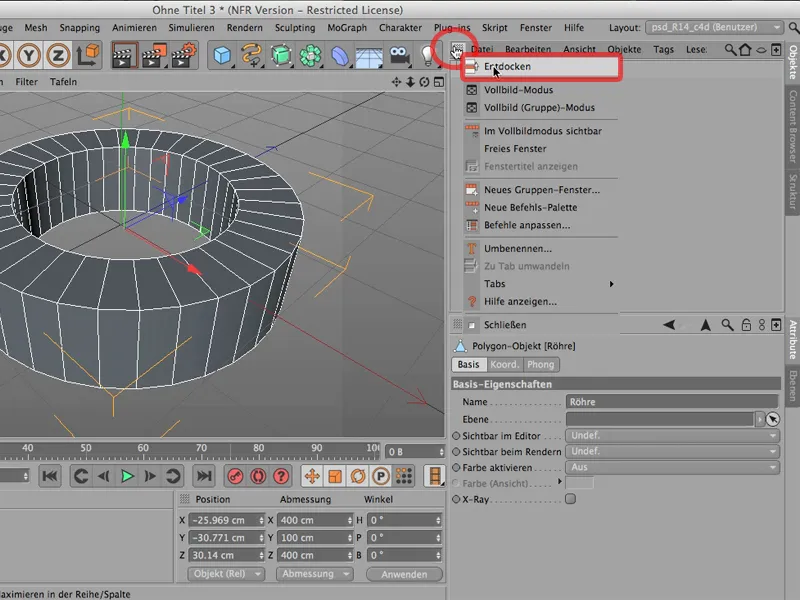Switch to the Phong tab
This screenshot has height=600, width=800.
click(x=541, y=364)
